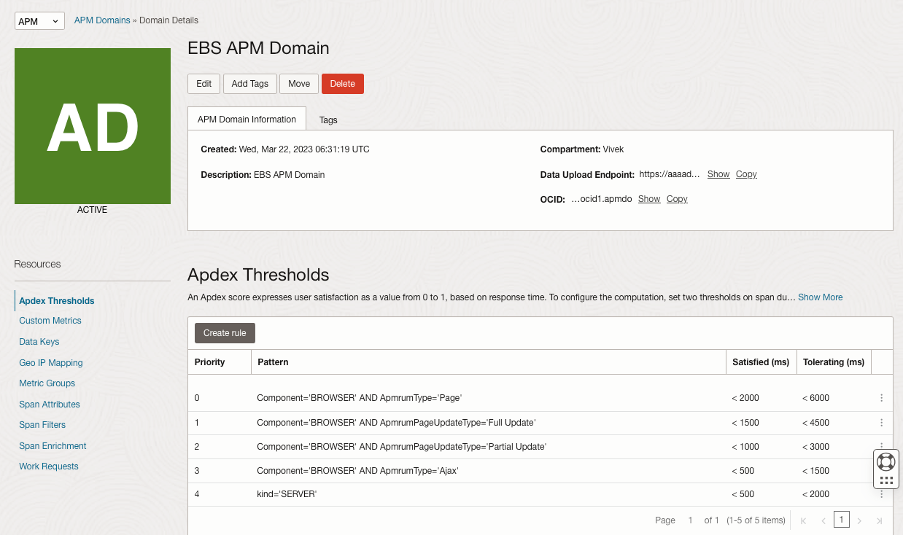This screenshot has height=536, width=904.
Task: Open actions menu for priority 1 rule
Action: pos(881,422)
